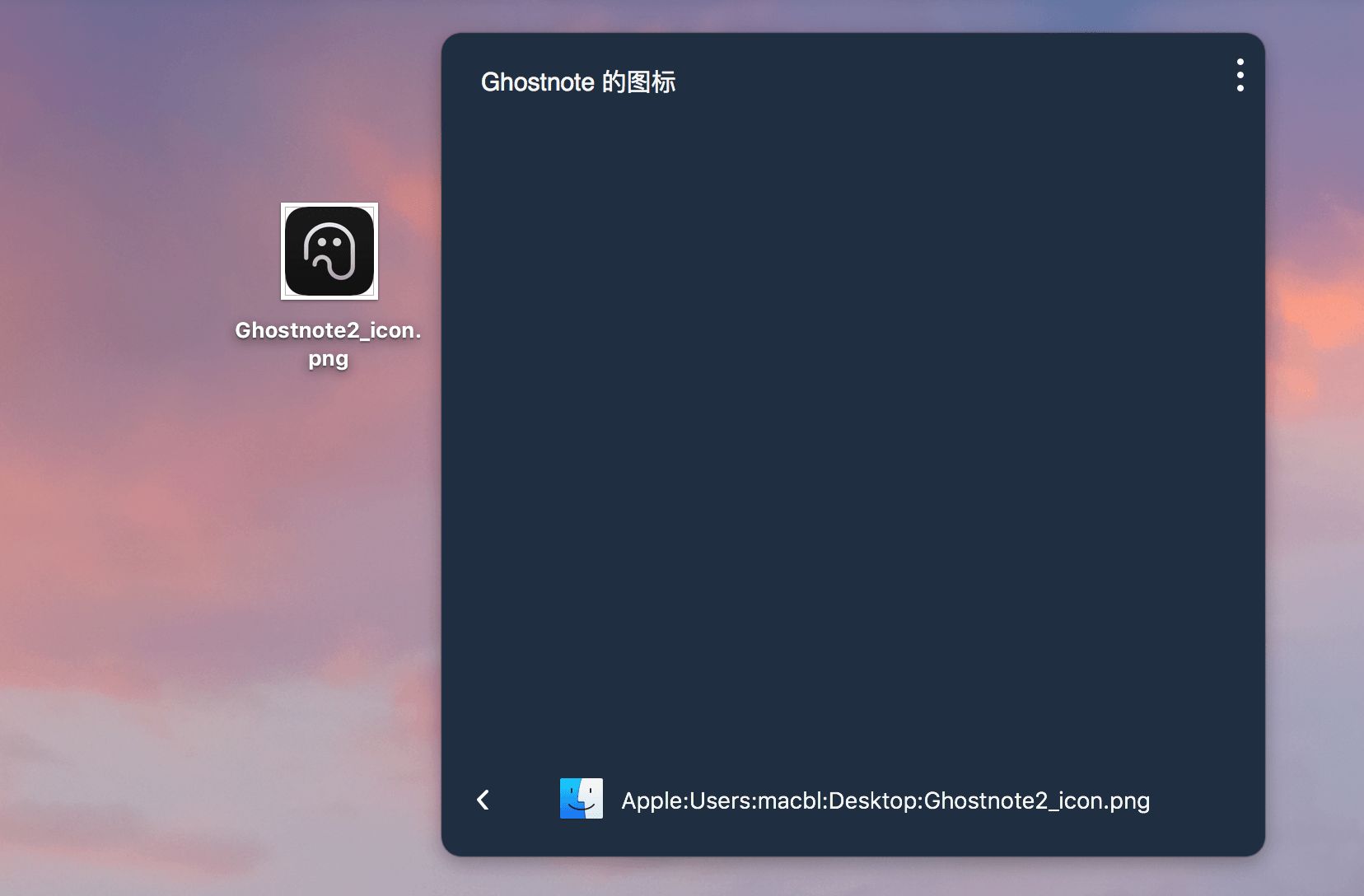Open the three-dot more options menu
Viewport: 1364px width, 896px height.
(x=1240, y=75)
